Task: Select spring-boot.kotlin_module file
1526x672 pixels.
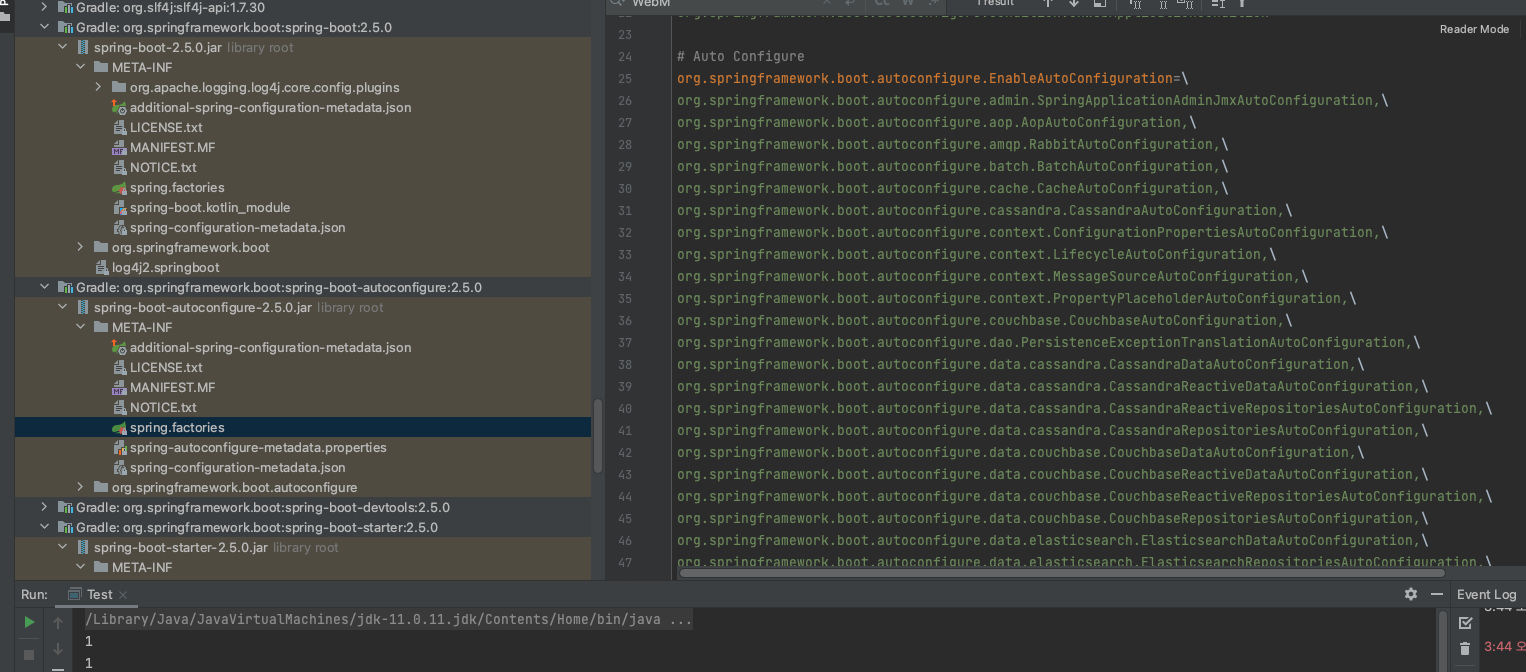Action: (x=210, y=207)
